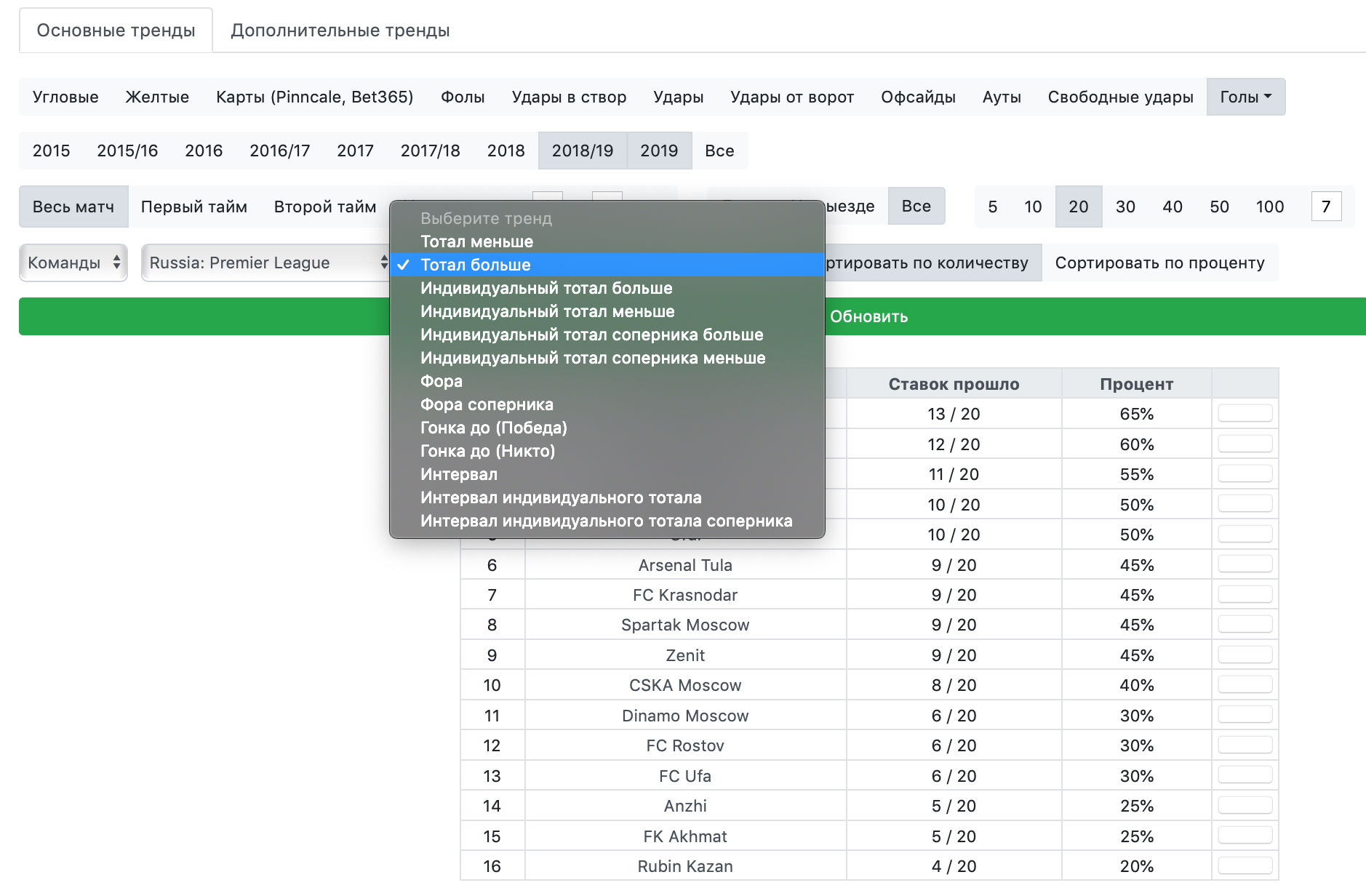Select Удары от ворот statistic
The image size is (1366, 896).
pos(792,97)
